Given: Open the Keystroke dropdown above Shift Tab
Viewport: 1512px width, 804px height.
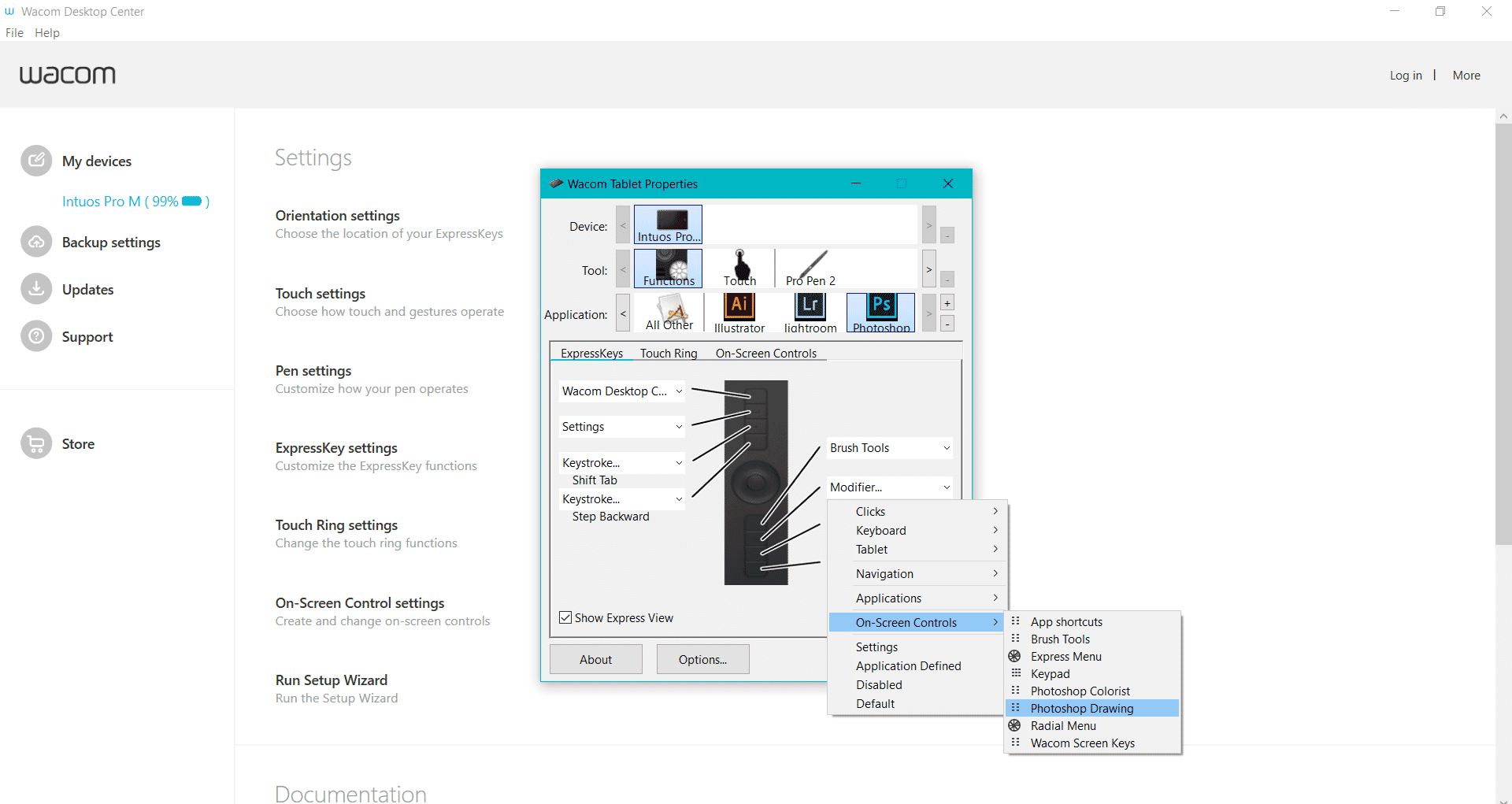Looking at the screenshot, I should [621, 463].
